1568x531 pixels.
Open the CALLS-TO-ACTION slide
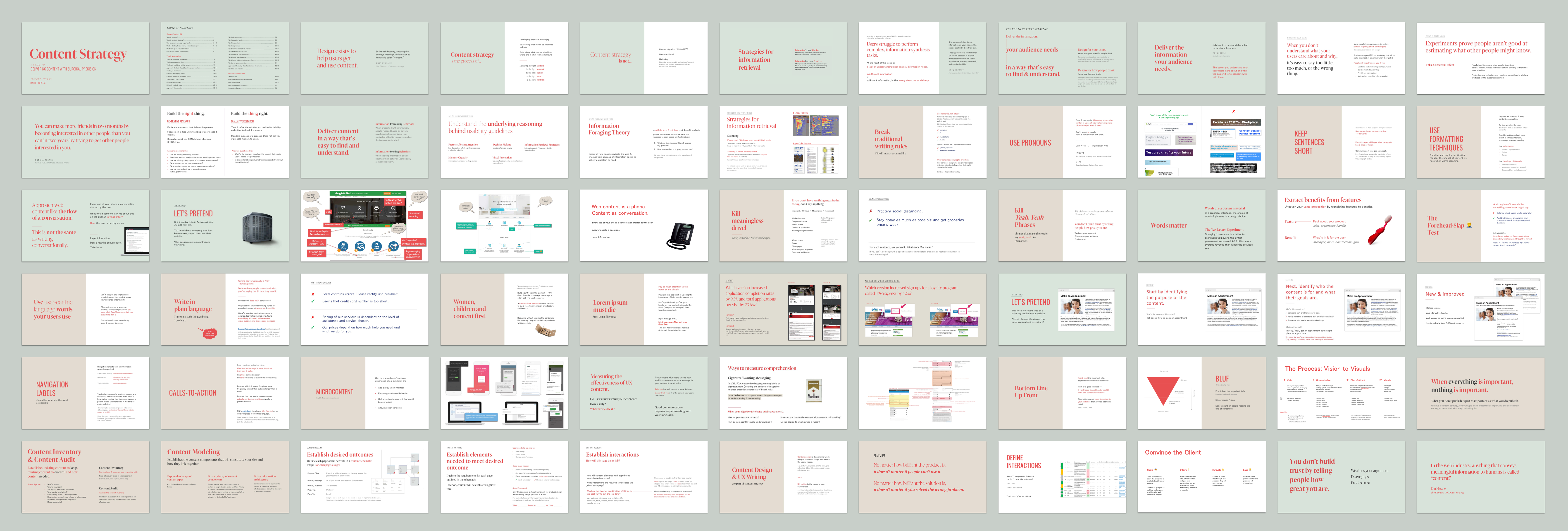[225, 393]
